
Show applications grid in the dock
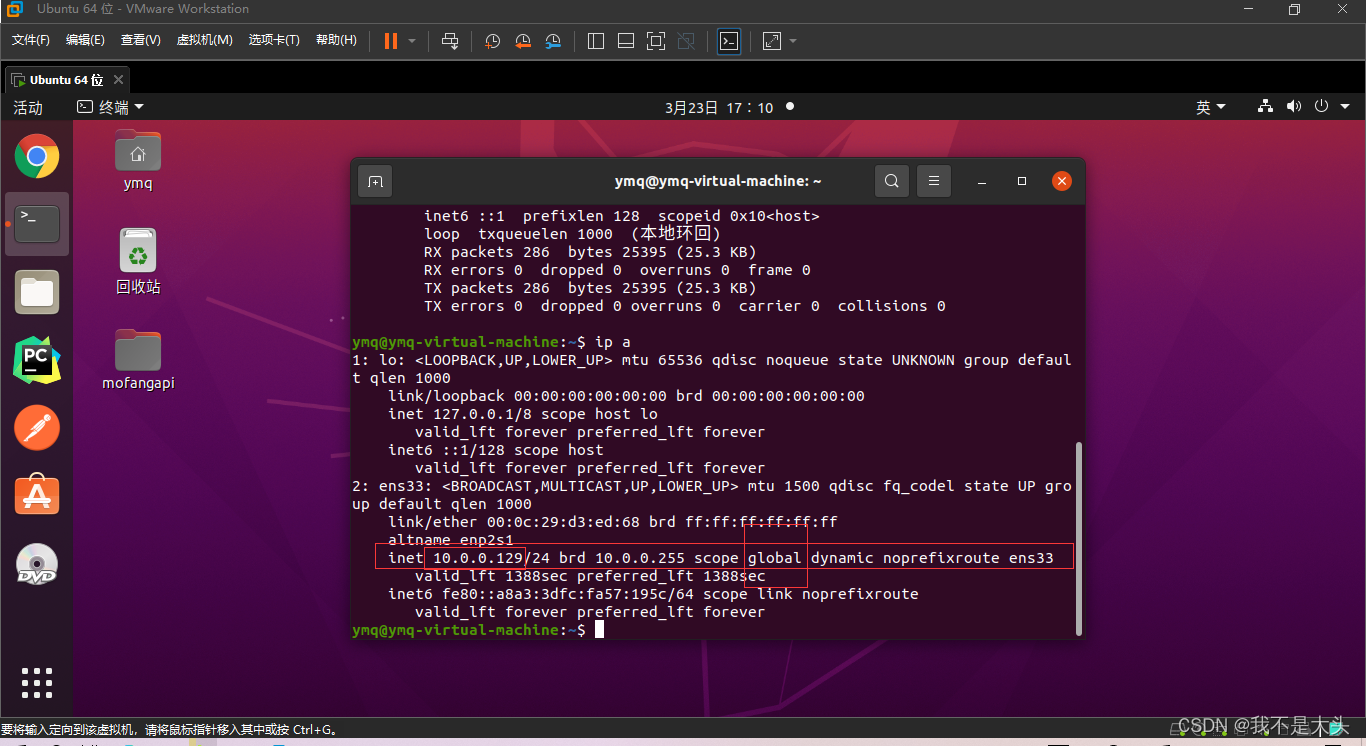[37, 682]
